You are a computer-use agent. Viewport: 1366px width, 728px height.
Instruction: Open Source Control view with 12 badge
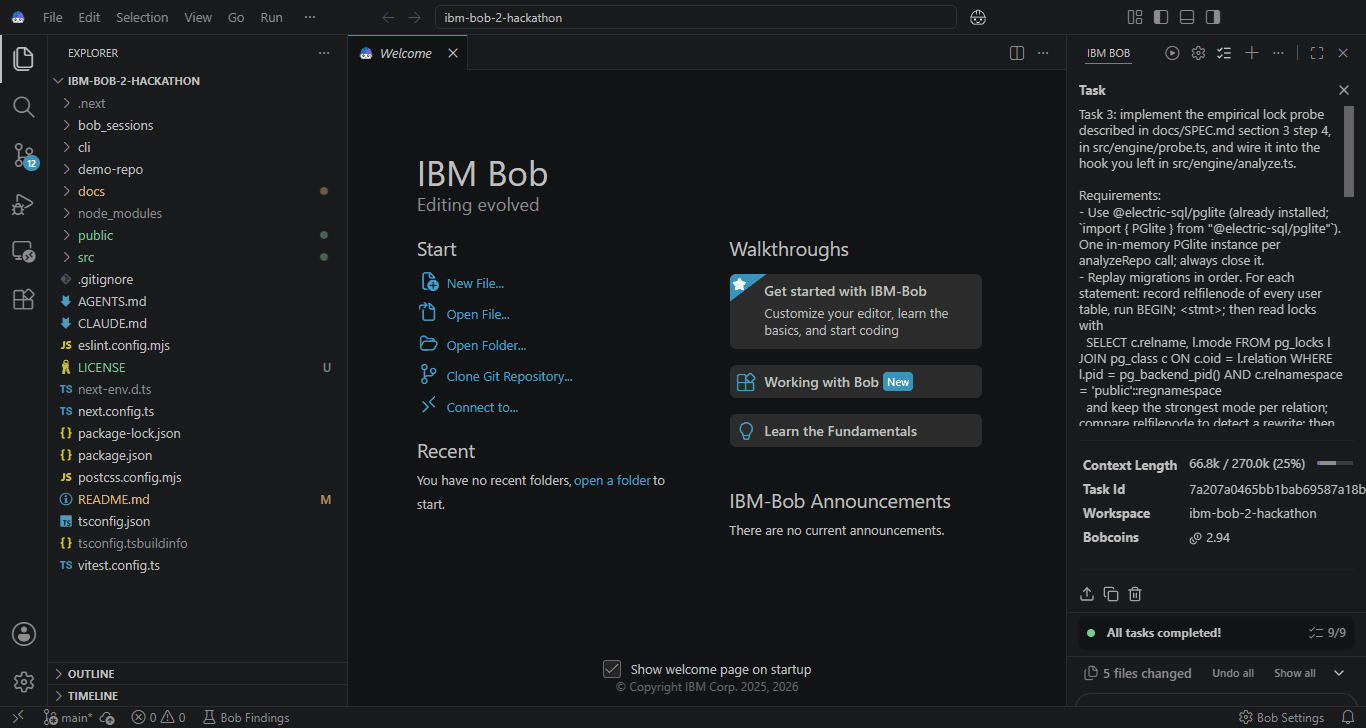[x=23, y=155]
